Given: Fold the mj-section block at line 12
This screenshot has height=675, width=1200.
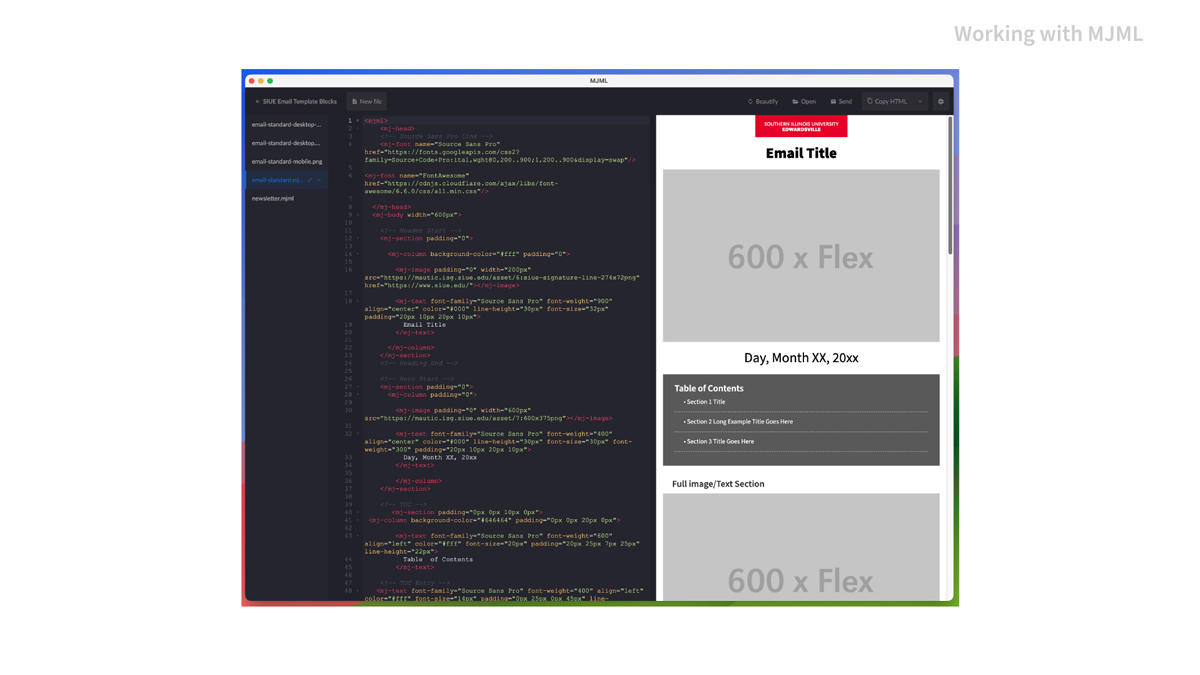Looking at the screenshot, I should (358, 238).
